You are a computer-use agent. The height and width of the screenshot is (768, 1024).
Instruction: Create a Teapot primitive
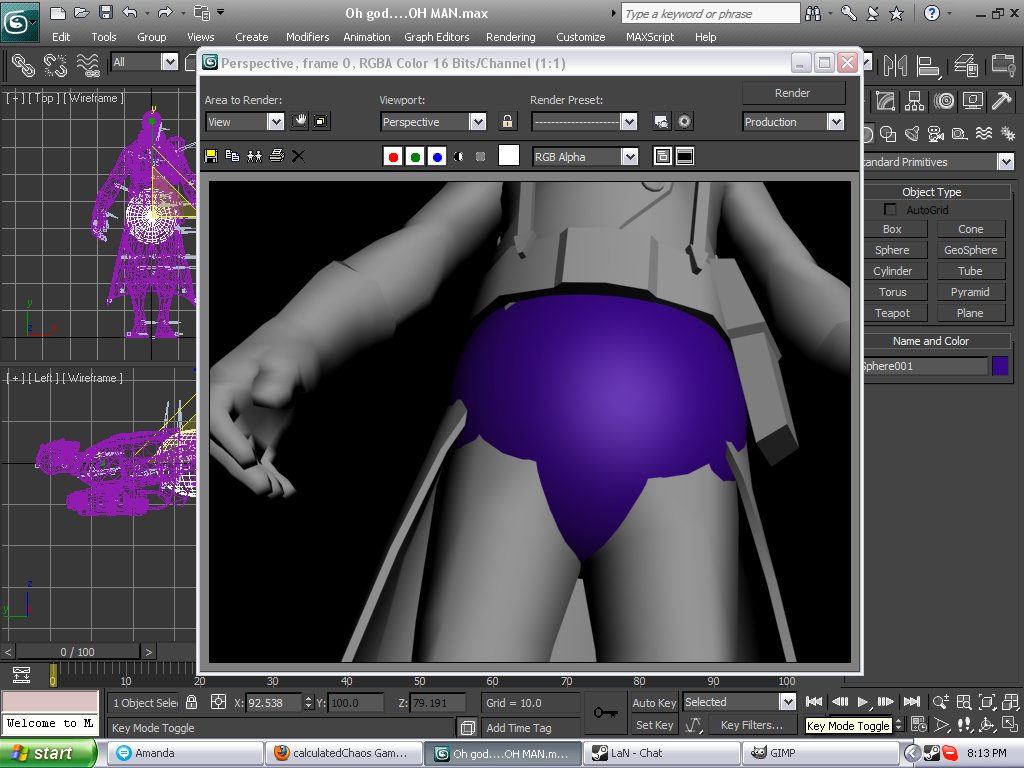892,313
